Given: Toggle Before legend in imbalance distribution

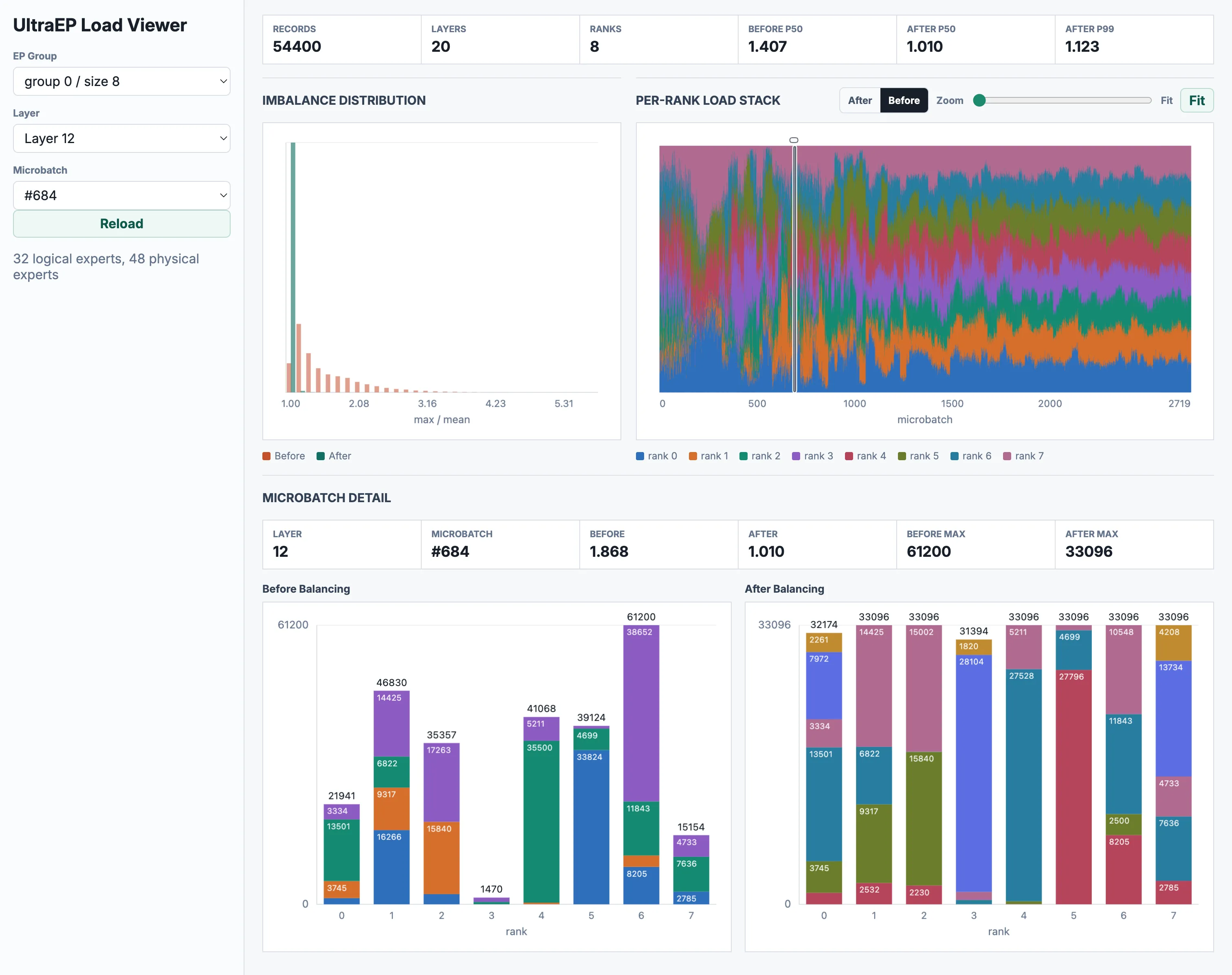Looking at the screenshot, I should [284, 456].
